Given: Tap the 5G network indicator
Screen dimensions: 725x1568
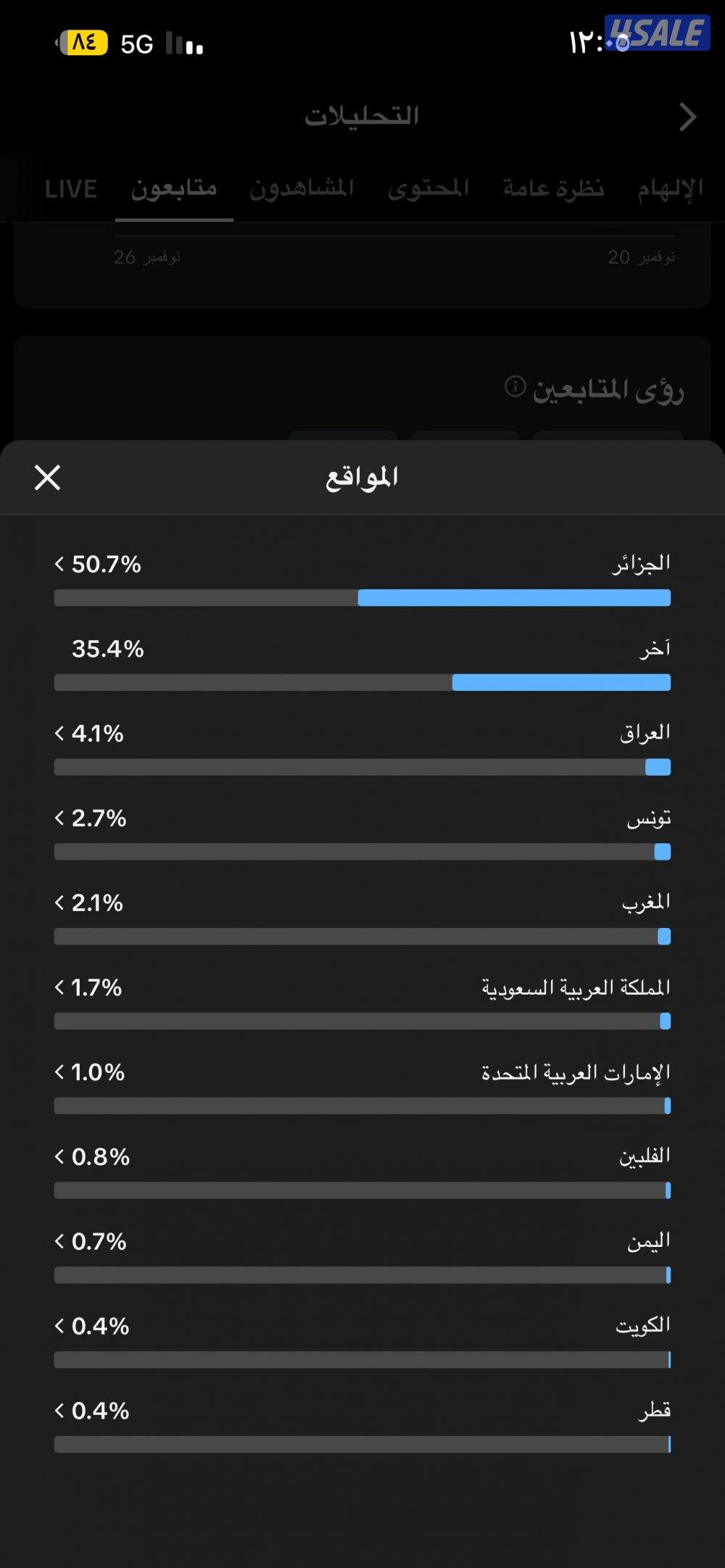Looking at the screenshot, I should [x=138, y=43].
